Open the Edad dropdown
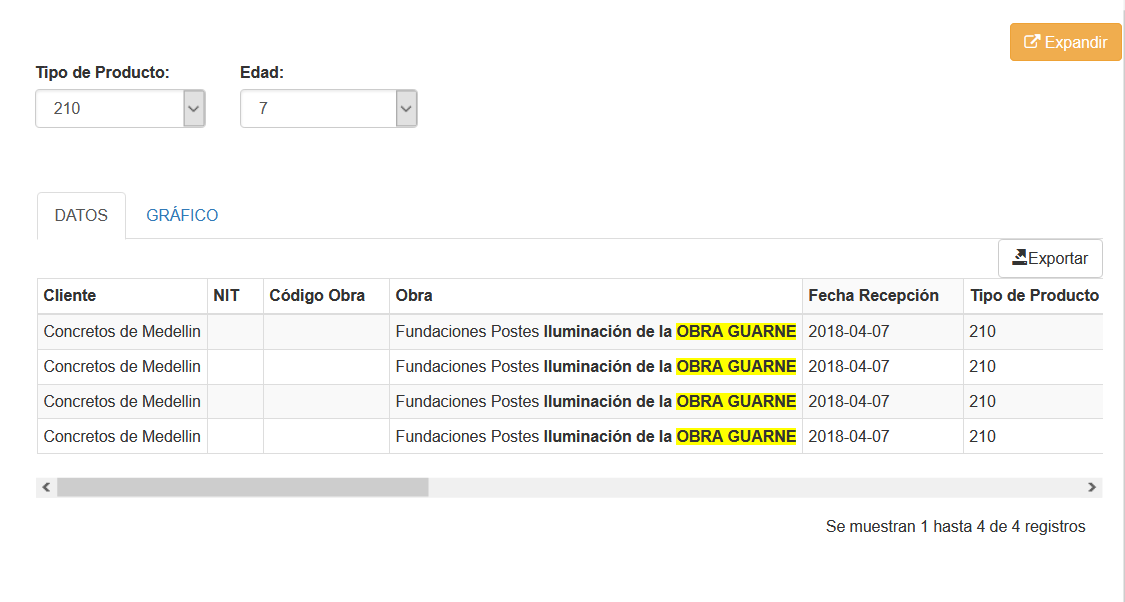This screenshot has height=602, width=1125. 328,108
